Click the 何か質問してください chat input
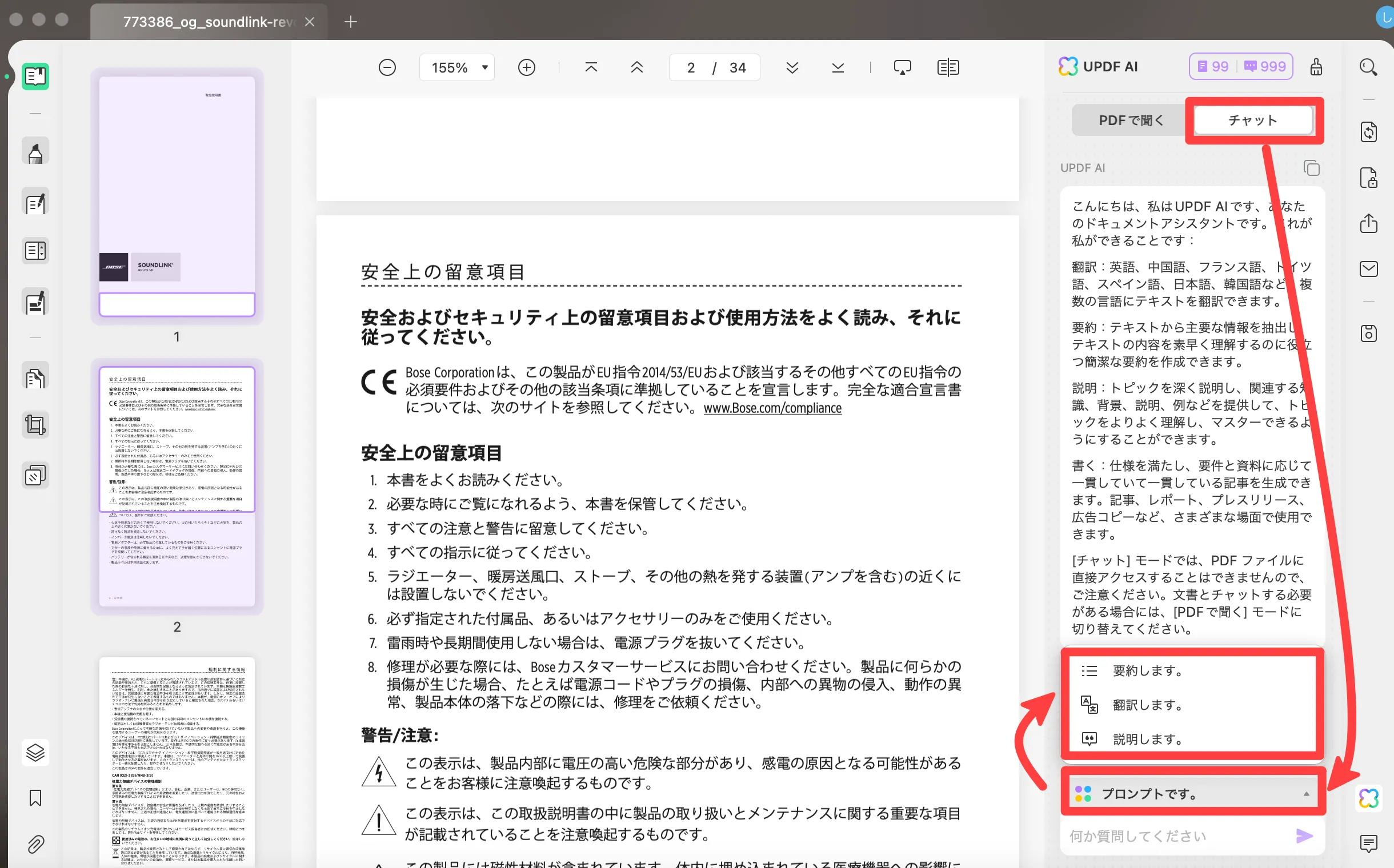This screenshot has width=1394, height=868. [x=1177, y=836]
